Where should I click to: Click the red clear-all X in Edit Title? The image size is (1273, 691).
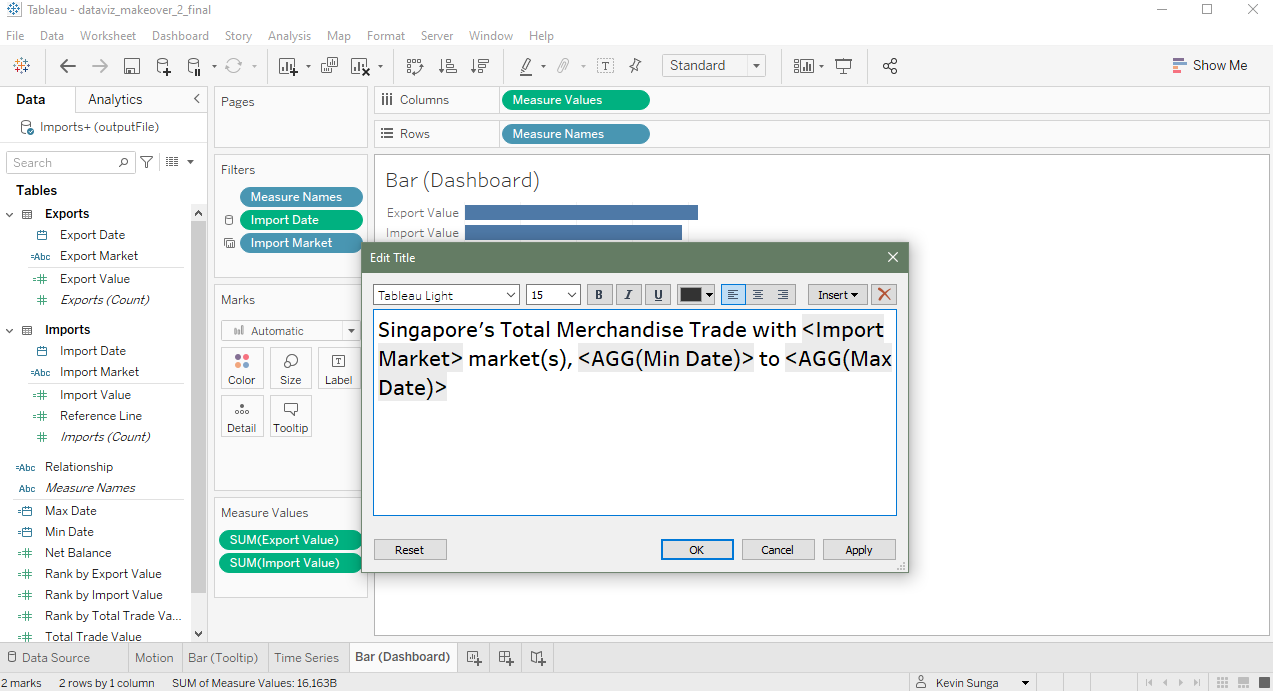pos(883,294)
